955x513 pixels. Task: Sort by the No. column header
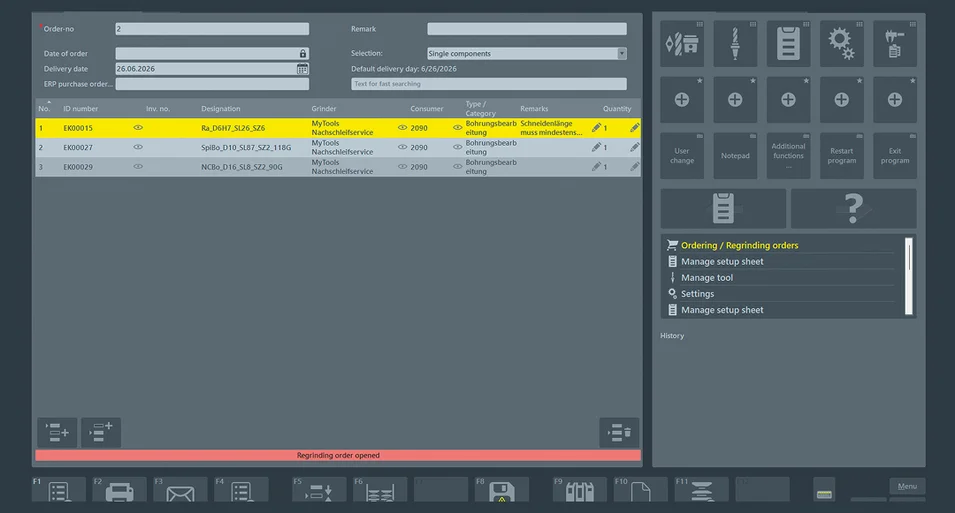[x=44, y=108]
